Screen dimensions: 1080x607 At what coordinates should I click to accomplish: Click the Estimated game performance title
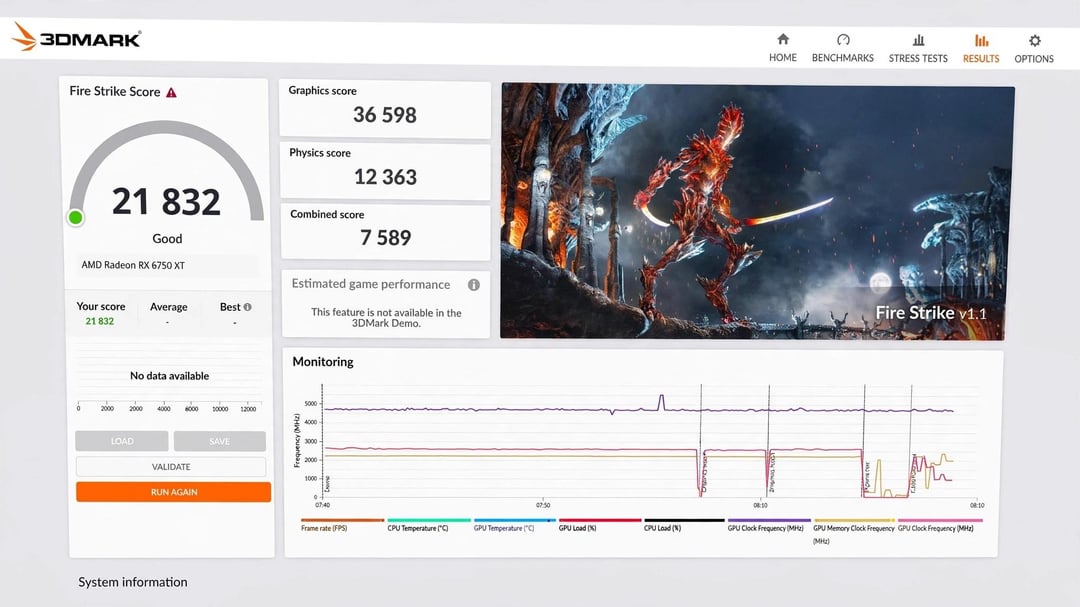371,284
